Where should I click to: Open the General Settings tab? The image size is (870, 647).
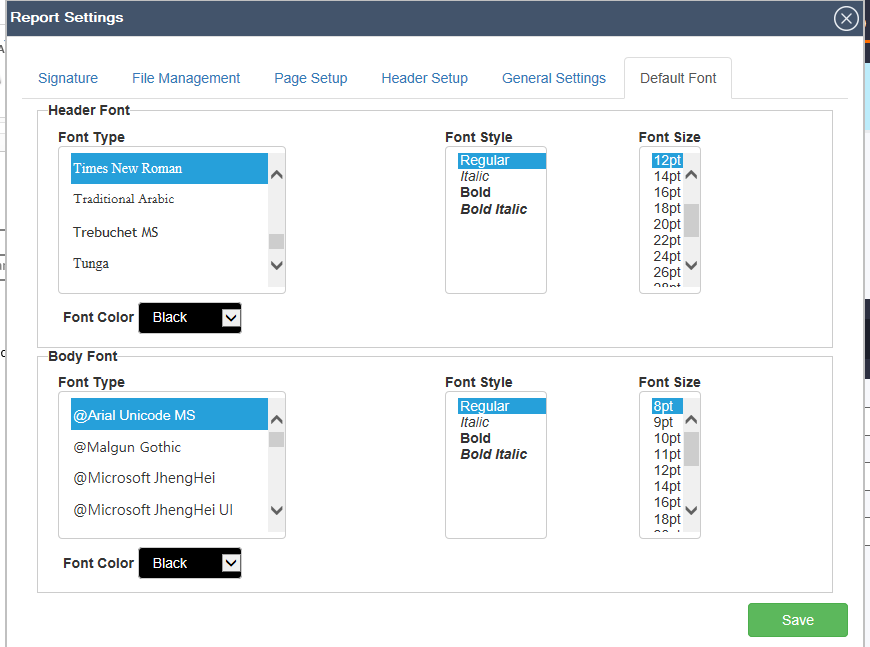tap(554, 78)
